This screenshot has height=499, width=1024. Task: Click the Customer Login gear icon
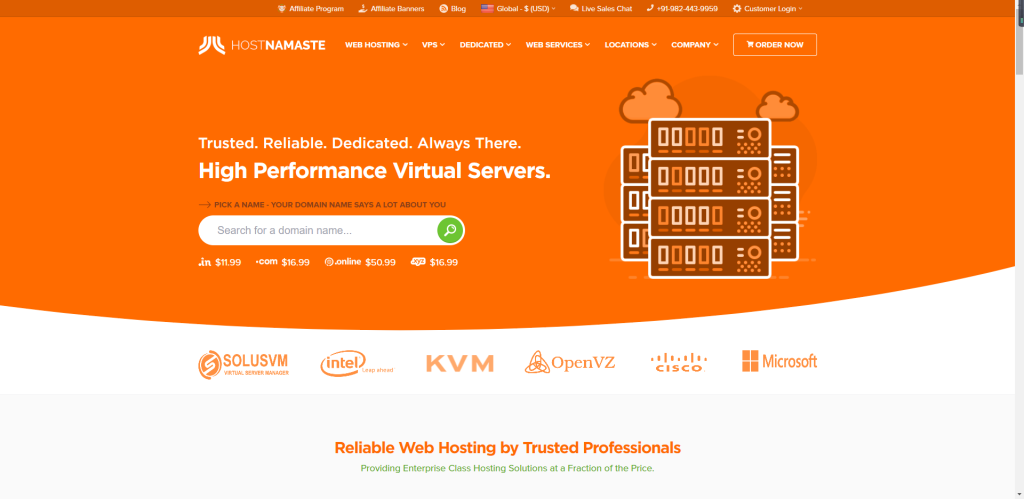[737, 8]
